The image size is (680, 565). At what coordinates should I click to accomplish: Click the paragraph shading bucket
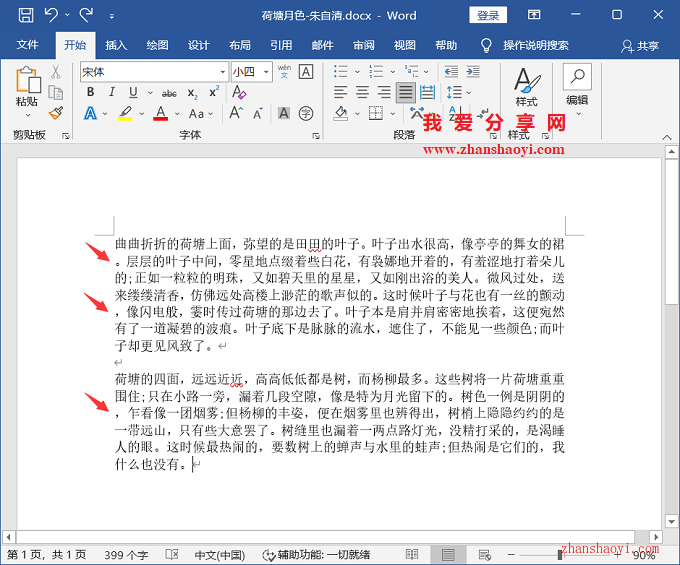(x=341, y=114)
